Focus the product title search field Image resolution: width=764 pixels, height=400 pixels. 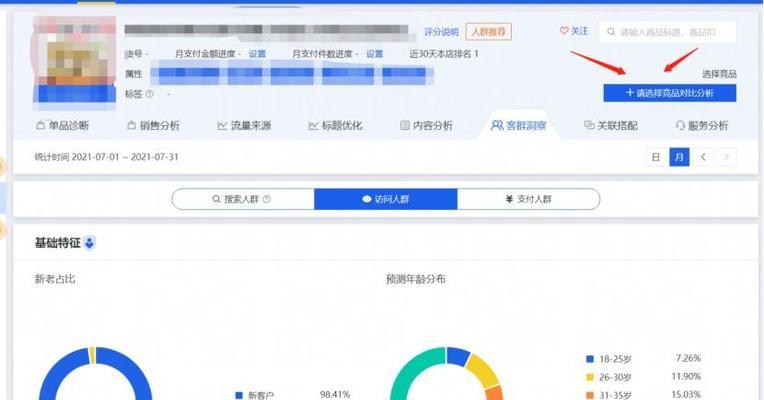pyautogui.click(x=668, y=32)
